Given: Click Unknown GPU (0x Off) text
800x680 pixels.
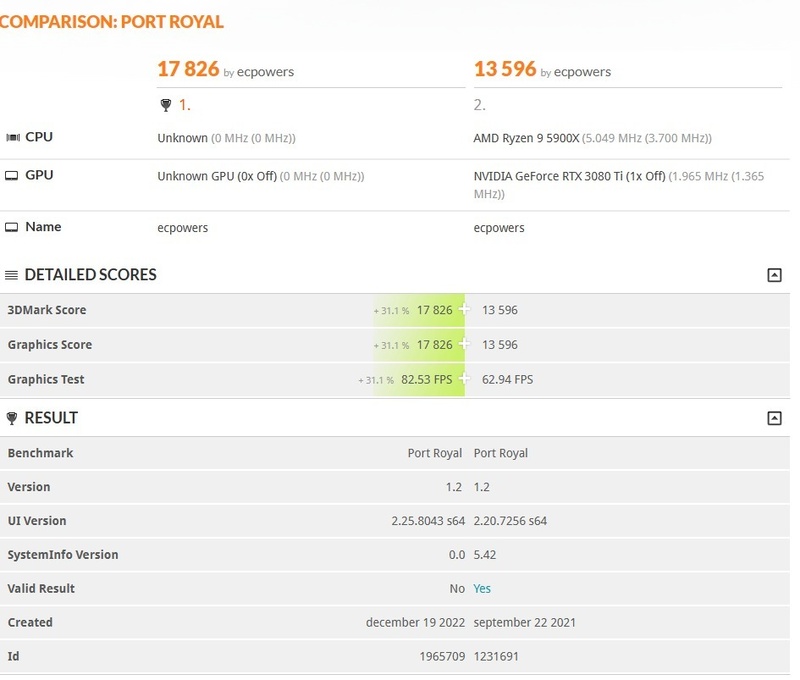Looking at the screenshot, I should [217, 177].
